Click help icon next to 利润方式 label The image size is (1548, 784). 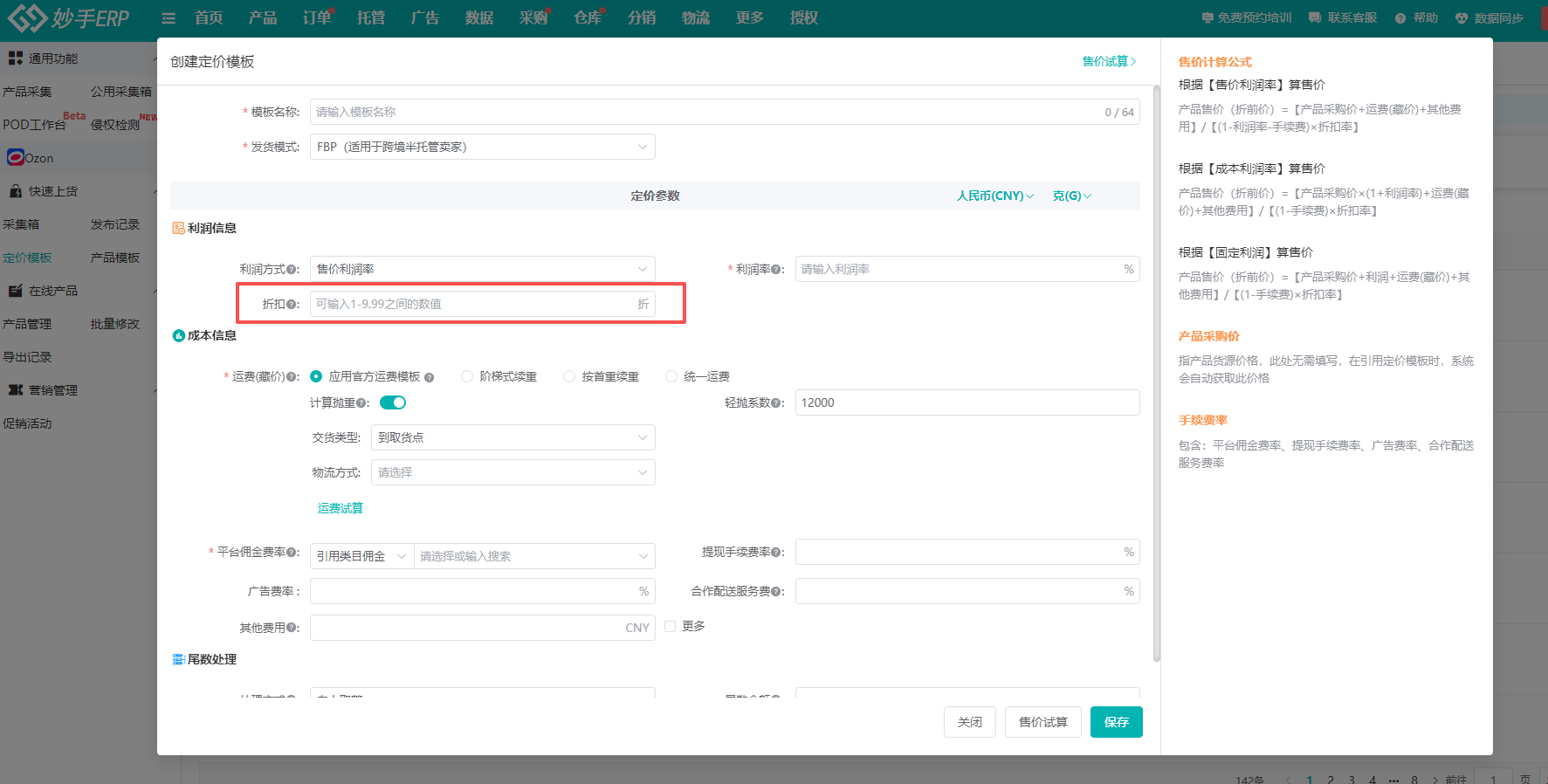[x=293, y=270]
